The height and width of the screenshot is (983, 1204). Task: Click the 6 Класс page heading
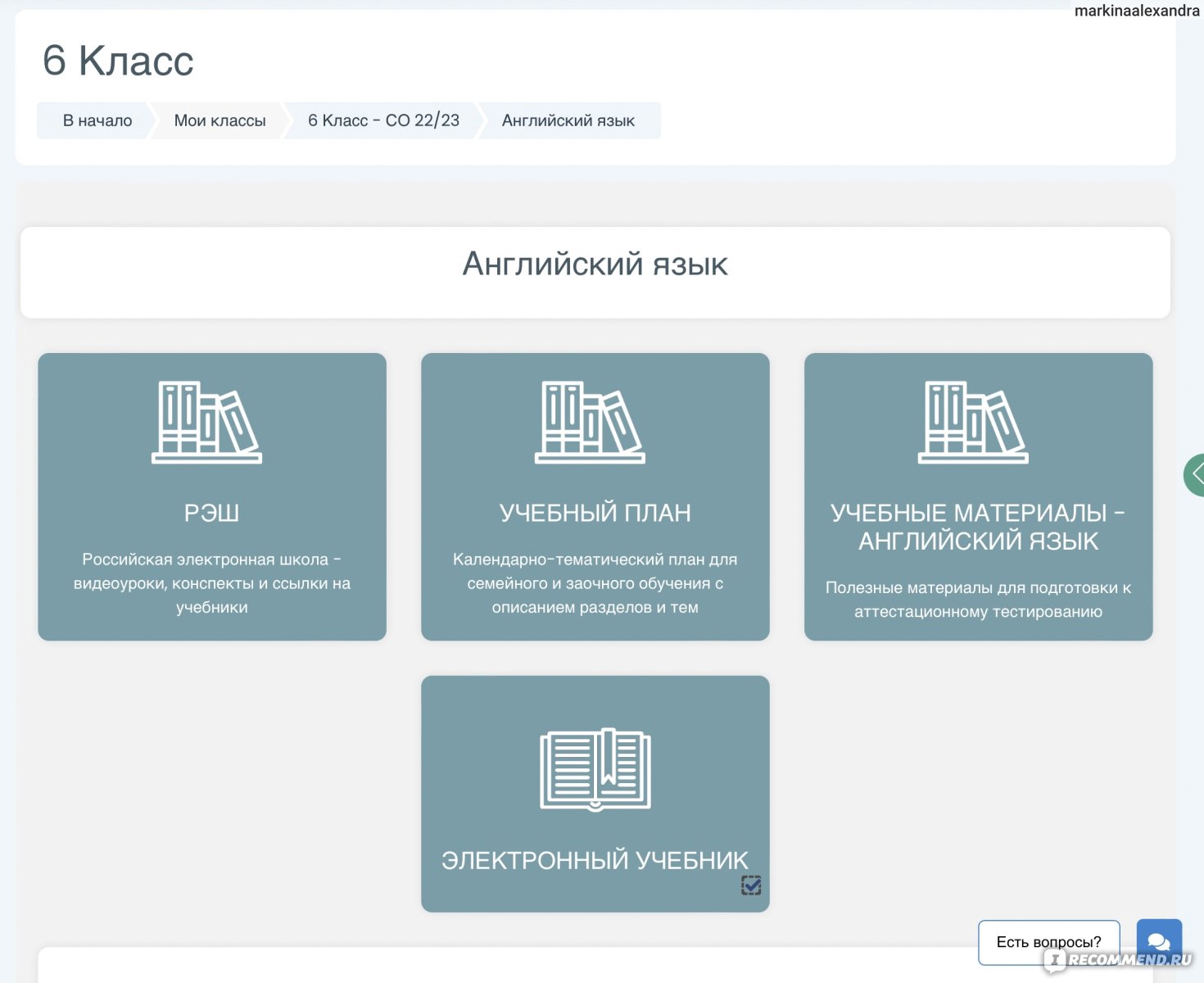pos(118,61)
